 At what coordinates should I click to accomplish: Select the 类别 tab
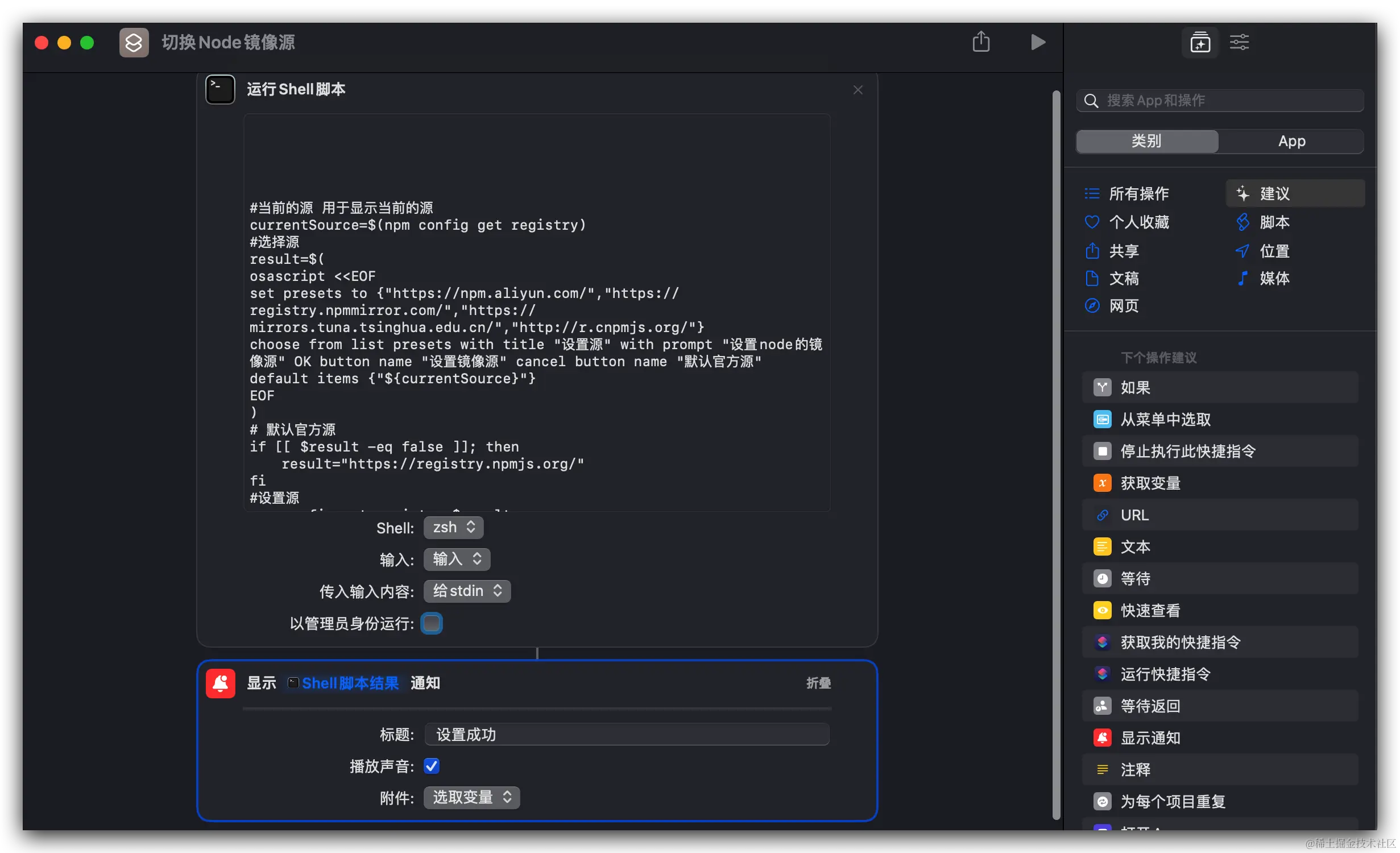pyautogui.click(x=1147, y=141)
